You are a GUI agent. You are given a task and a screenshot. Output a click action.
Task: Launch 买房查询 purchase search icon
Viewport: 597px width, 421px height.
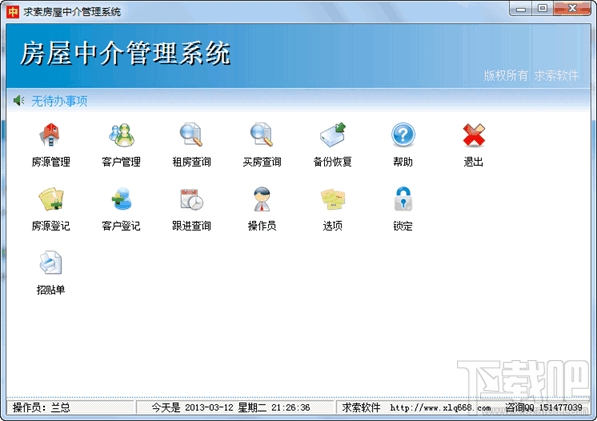262,135
